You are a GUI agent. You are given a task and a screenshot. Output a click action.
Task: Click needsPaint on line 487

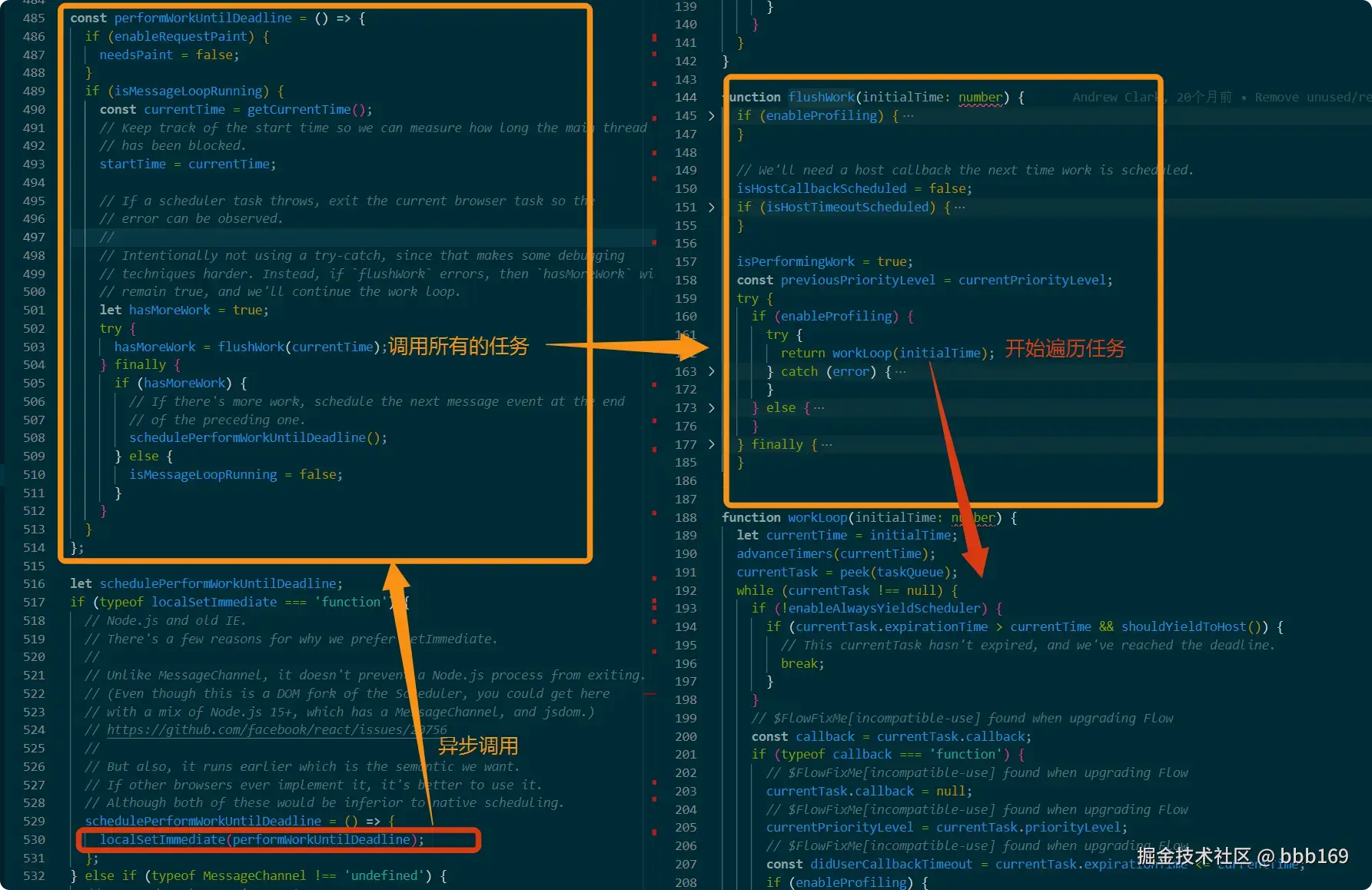coord(136,55)
